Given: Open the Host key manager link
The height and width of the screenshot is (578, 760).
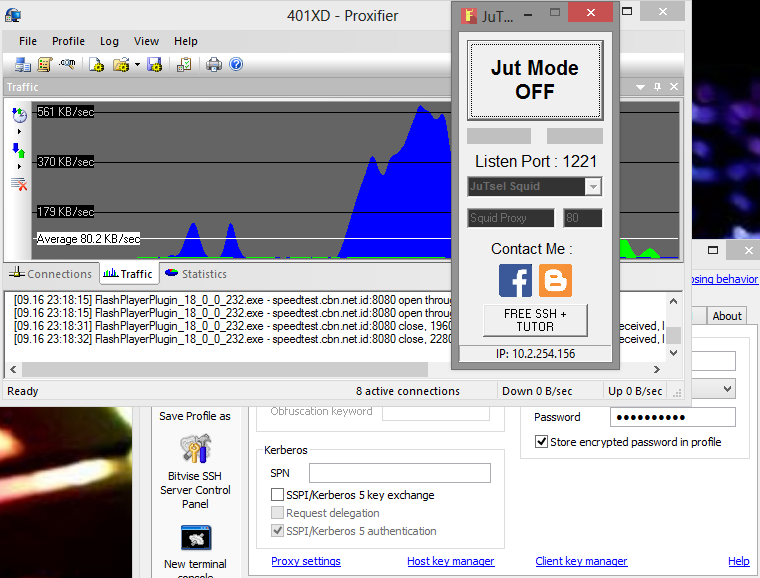Looking at the screenshot, I should (x=451, y=561).
